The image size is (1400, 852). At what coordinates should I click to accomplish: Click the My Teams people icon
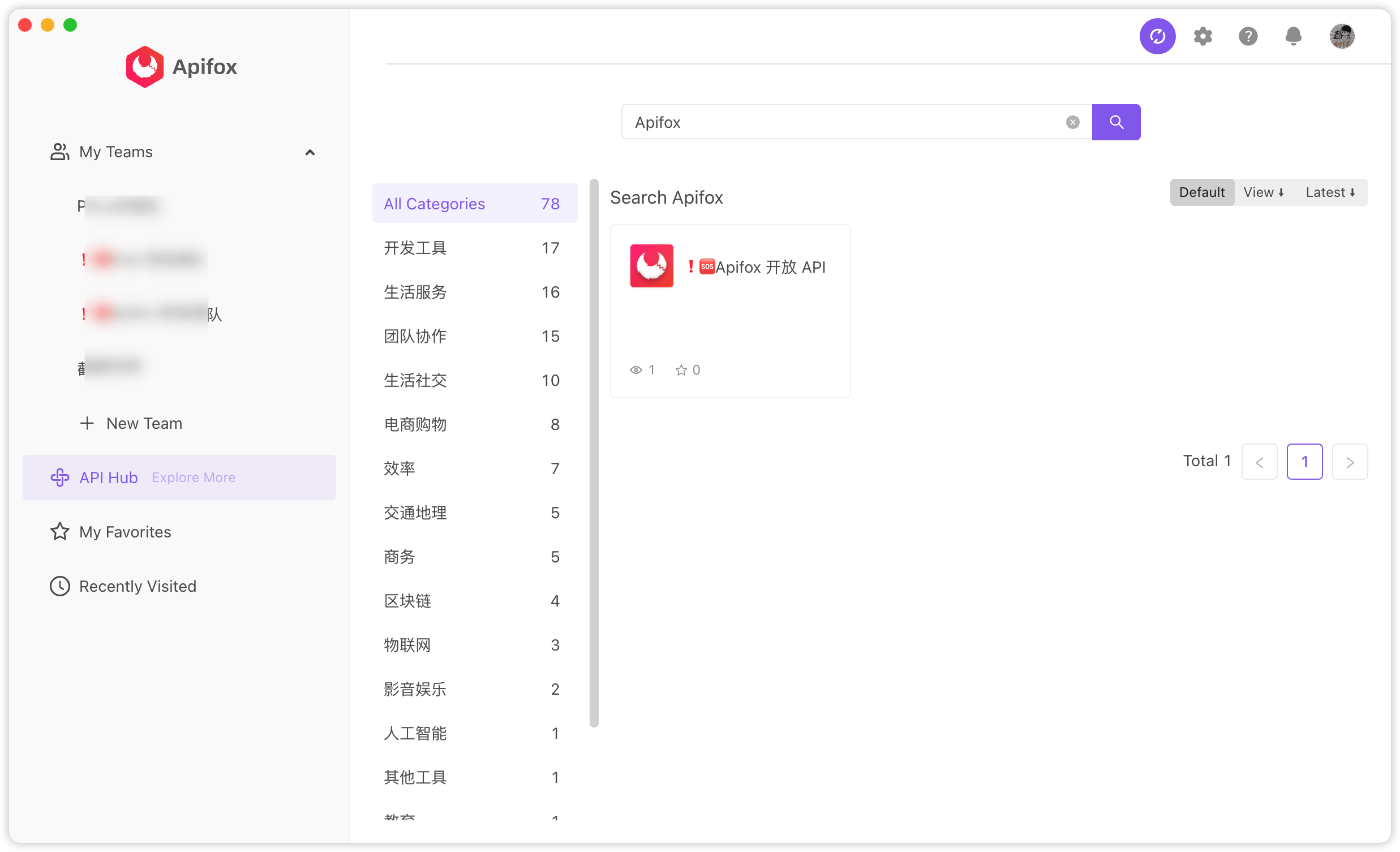(x=59, y=152)
